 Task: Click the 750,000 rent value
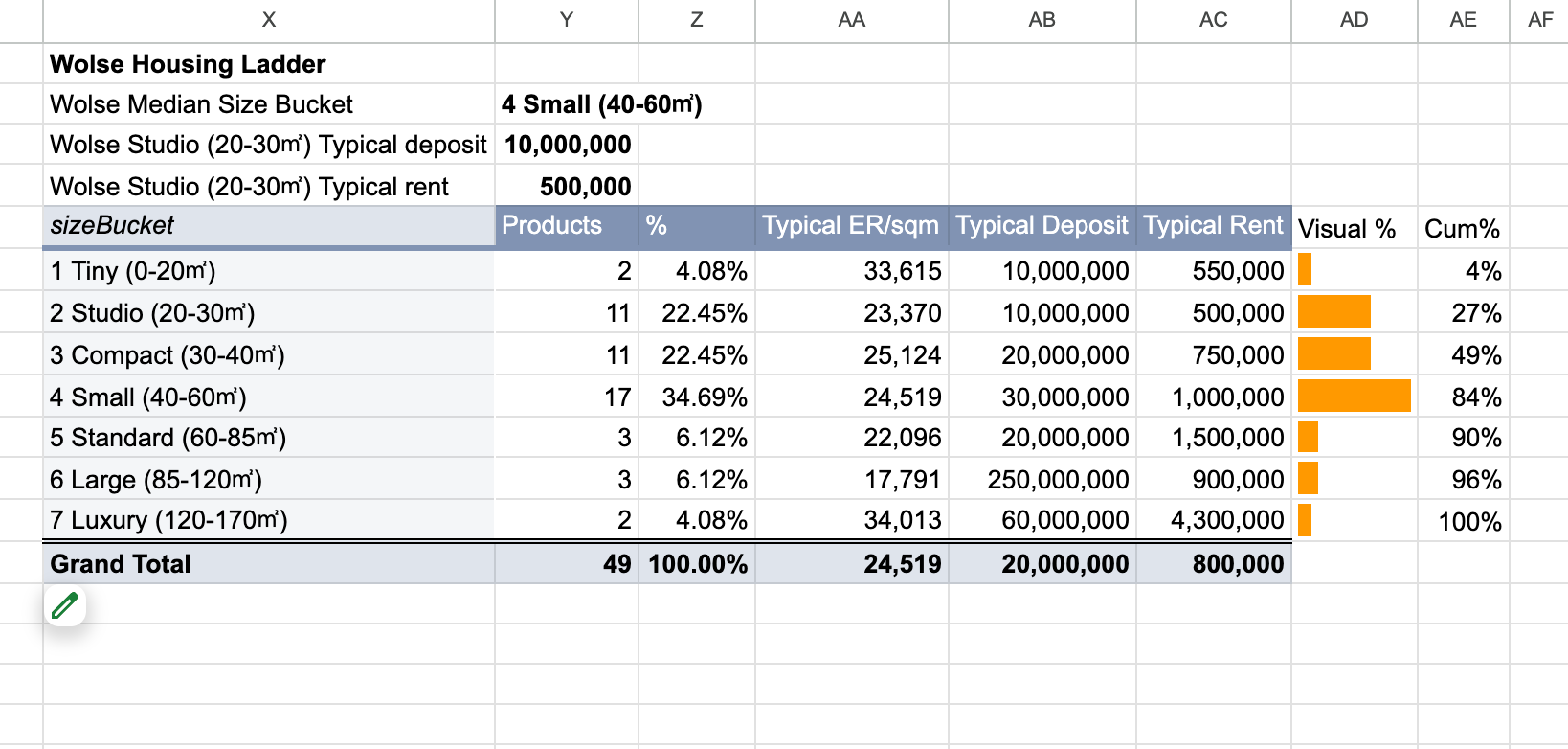(x=1214, y=355)
